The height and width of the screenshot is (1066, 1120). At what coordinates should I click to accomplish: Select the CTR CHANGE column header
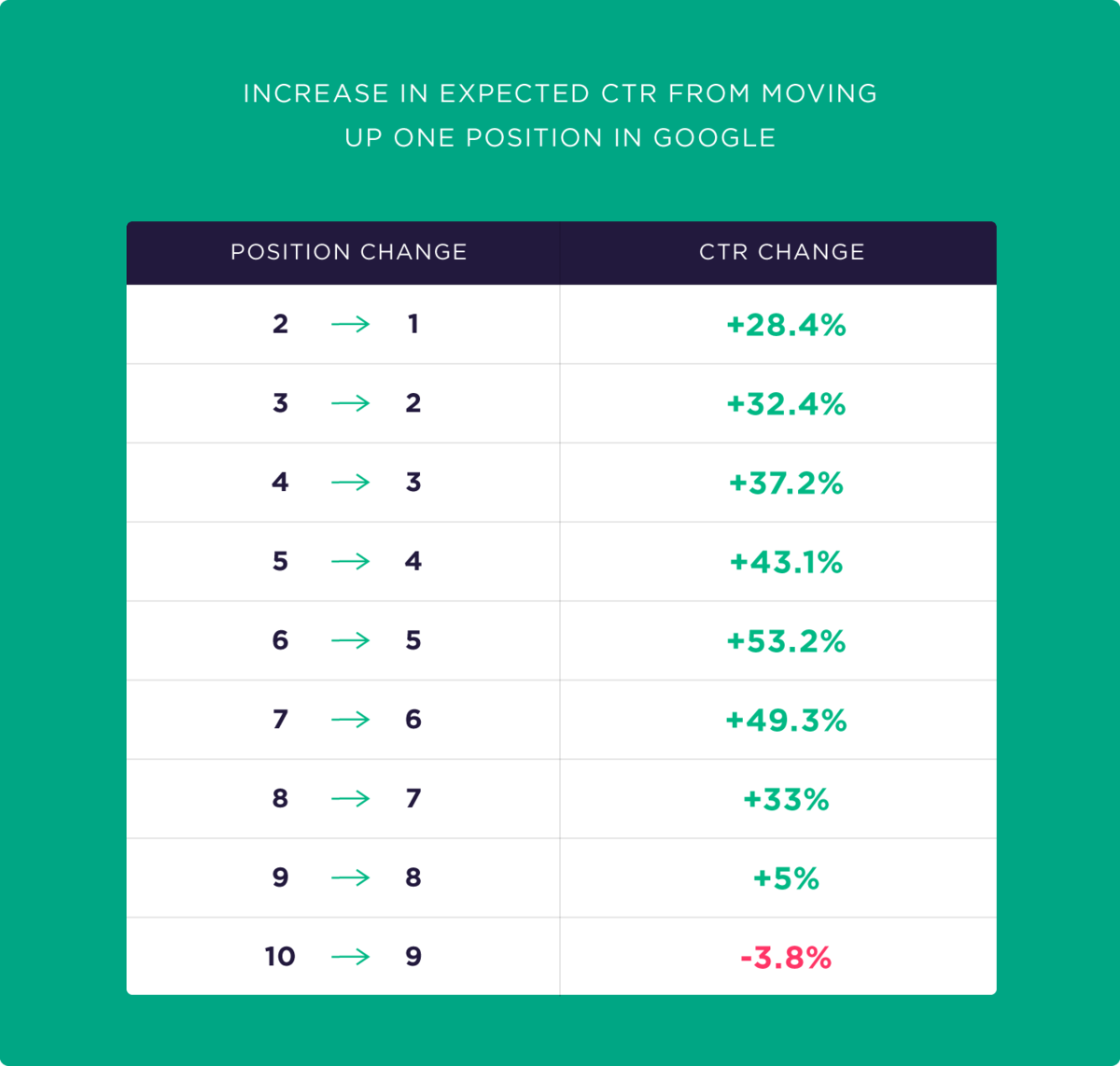tap(782, 252)
